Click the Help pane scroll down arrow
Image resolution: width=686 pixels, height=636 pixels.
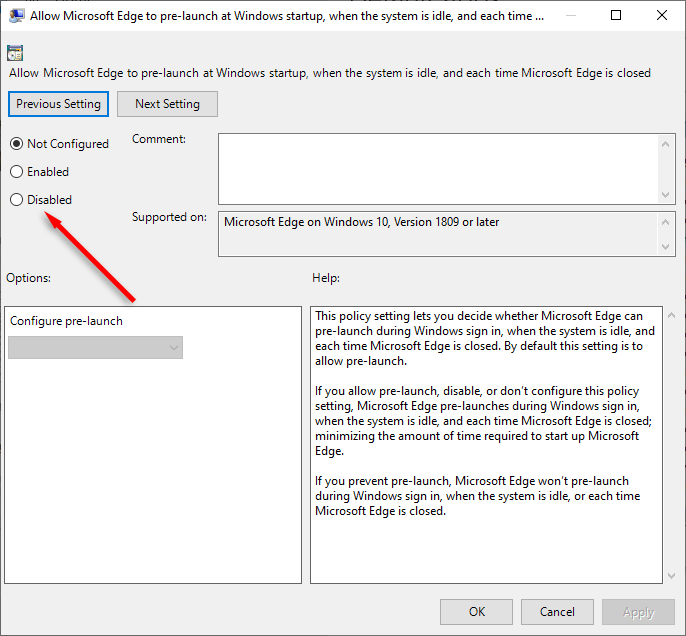672,576
